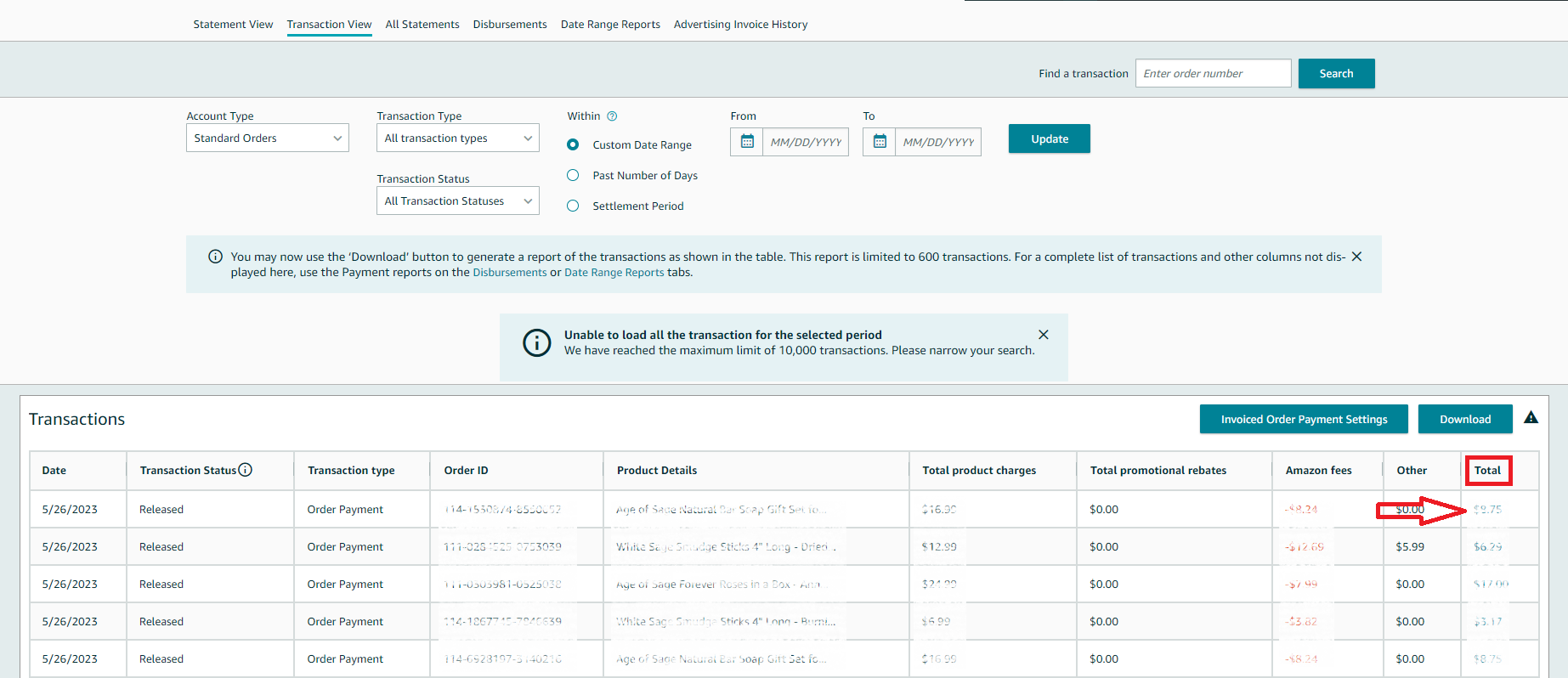
Task: Click the 'Transactions' section heading
Action: point(76,419)
